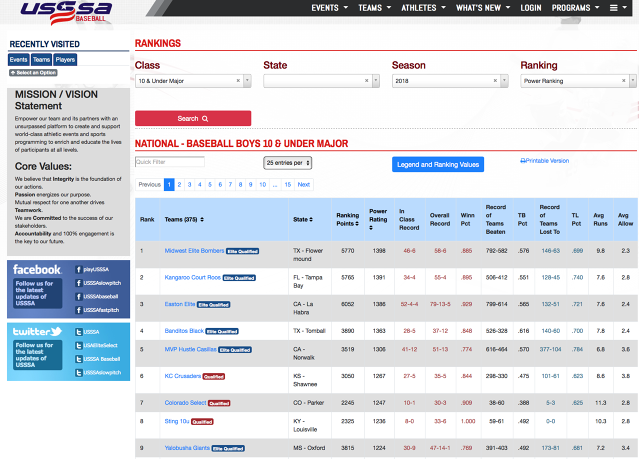Click the USSSA Baseball logo
The image size is (639, 459).
click(x=66, y=12)
